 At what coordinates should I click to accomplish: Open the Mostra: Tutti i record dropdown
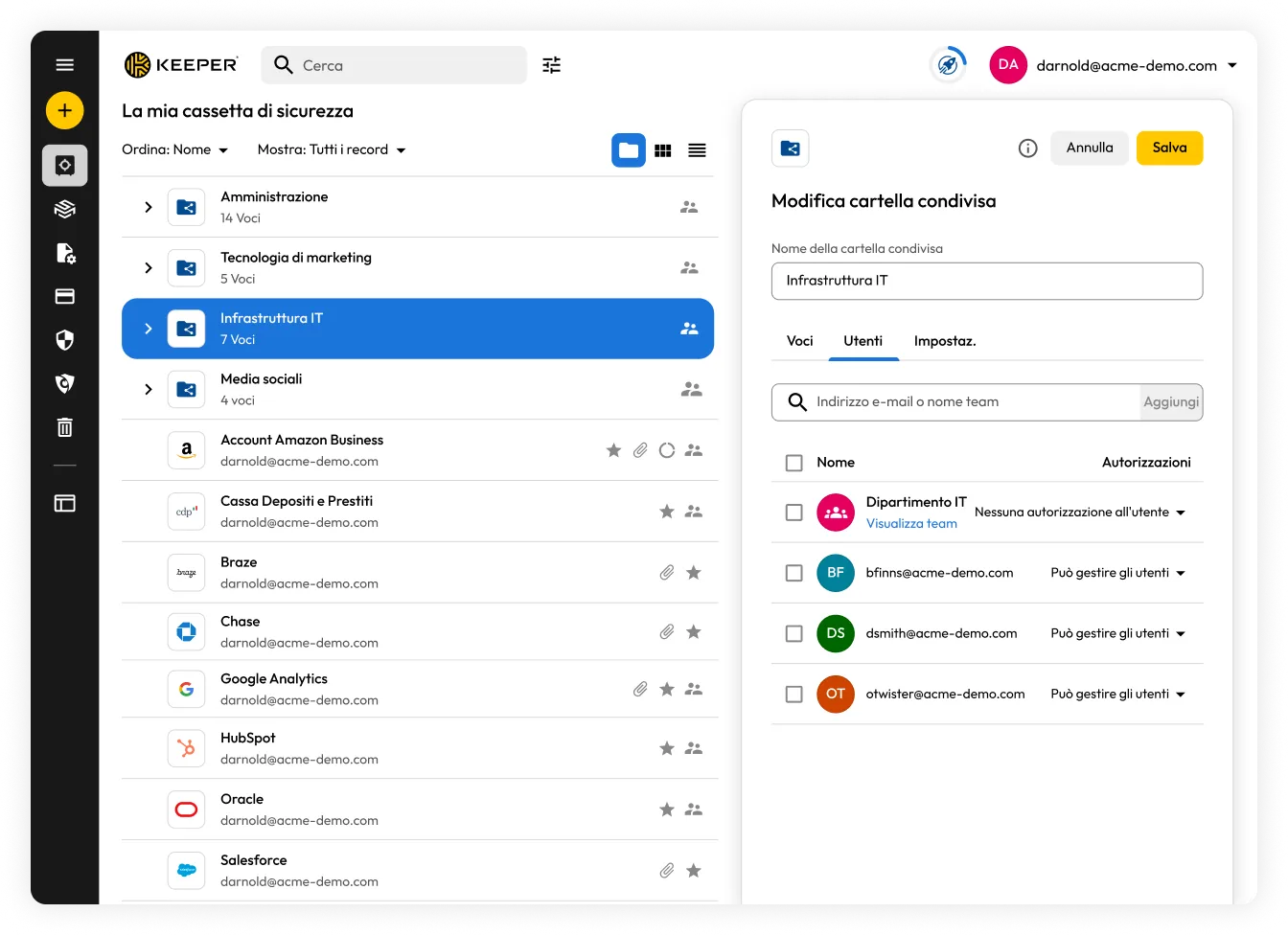pyautogui.click(x=332, y=149)
